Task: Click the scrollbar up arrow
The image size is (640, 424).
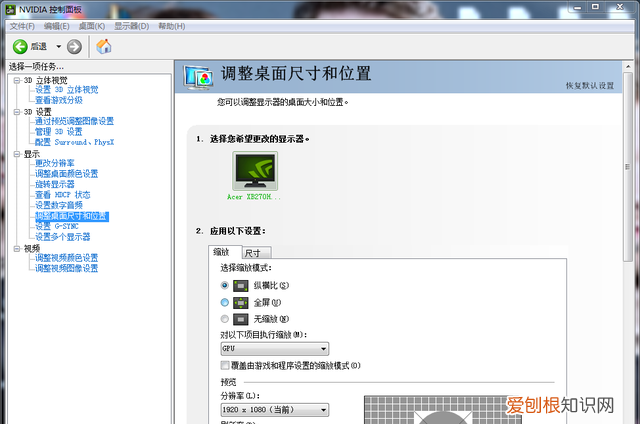Action: (628, 67)
